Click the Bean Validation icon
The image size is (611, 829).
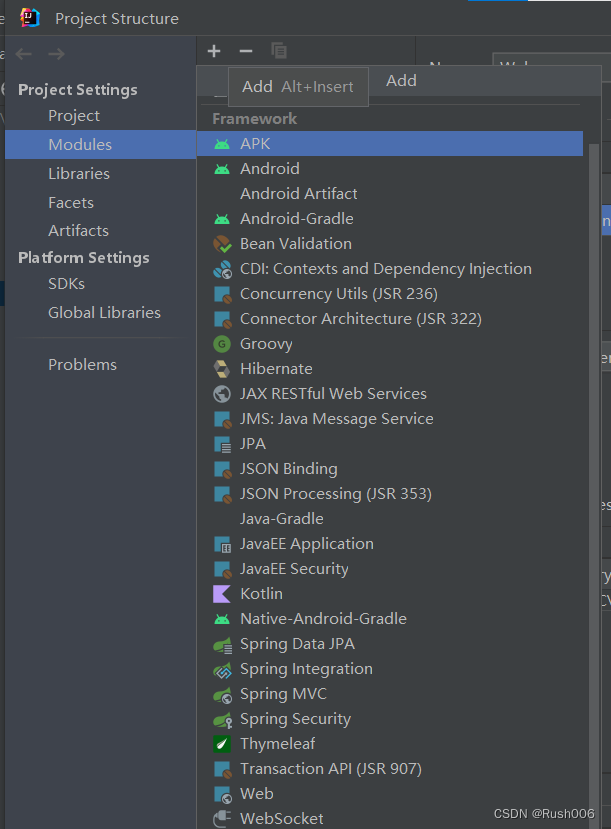222,244
